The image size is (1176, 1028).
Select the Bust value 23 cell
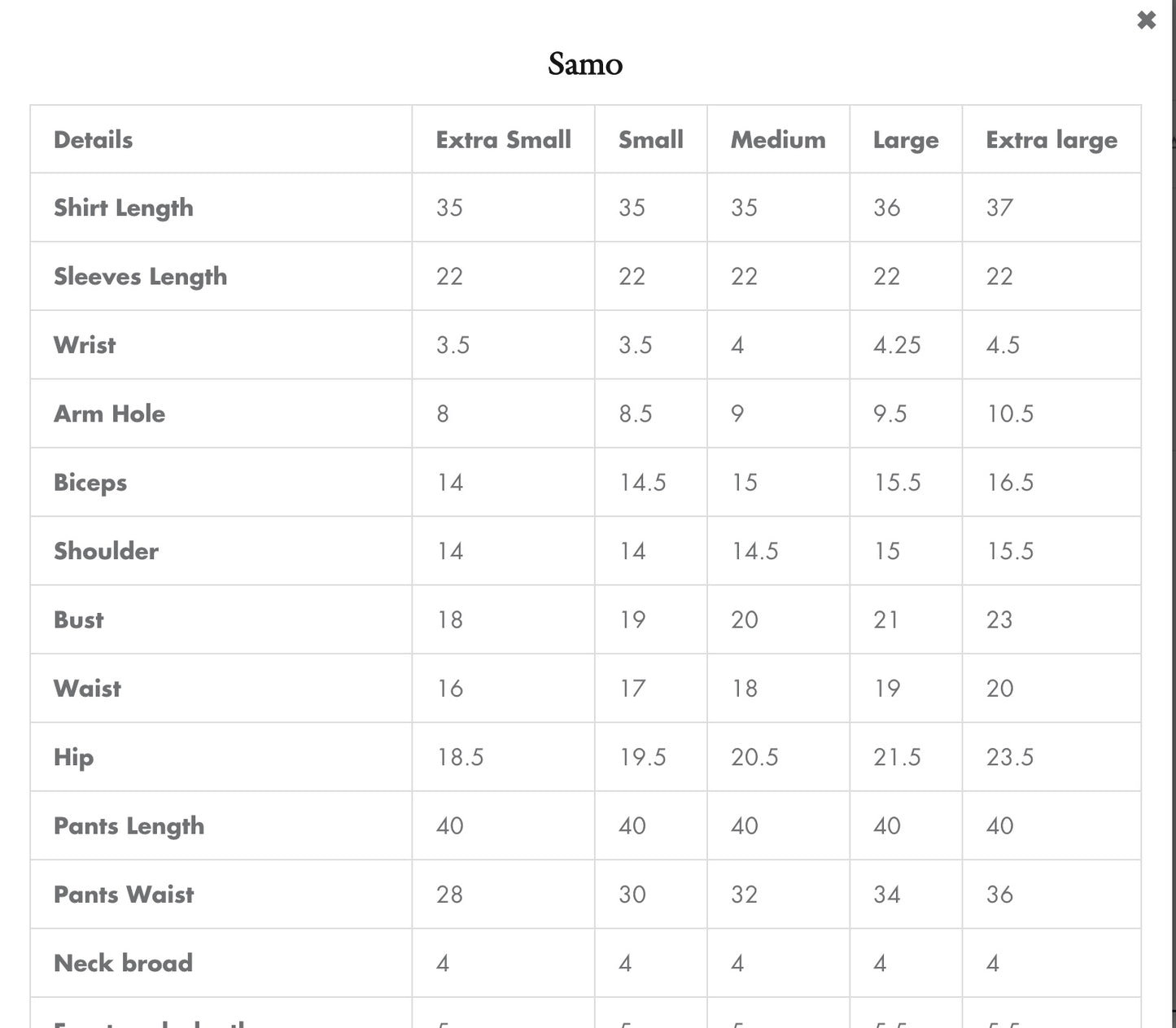pos(999,620)
